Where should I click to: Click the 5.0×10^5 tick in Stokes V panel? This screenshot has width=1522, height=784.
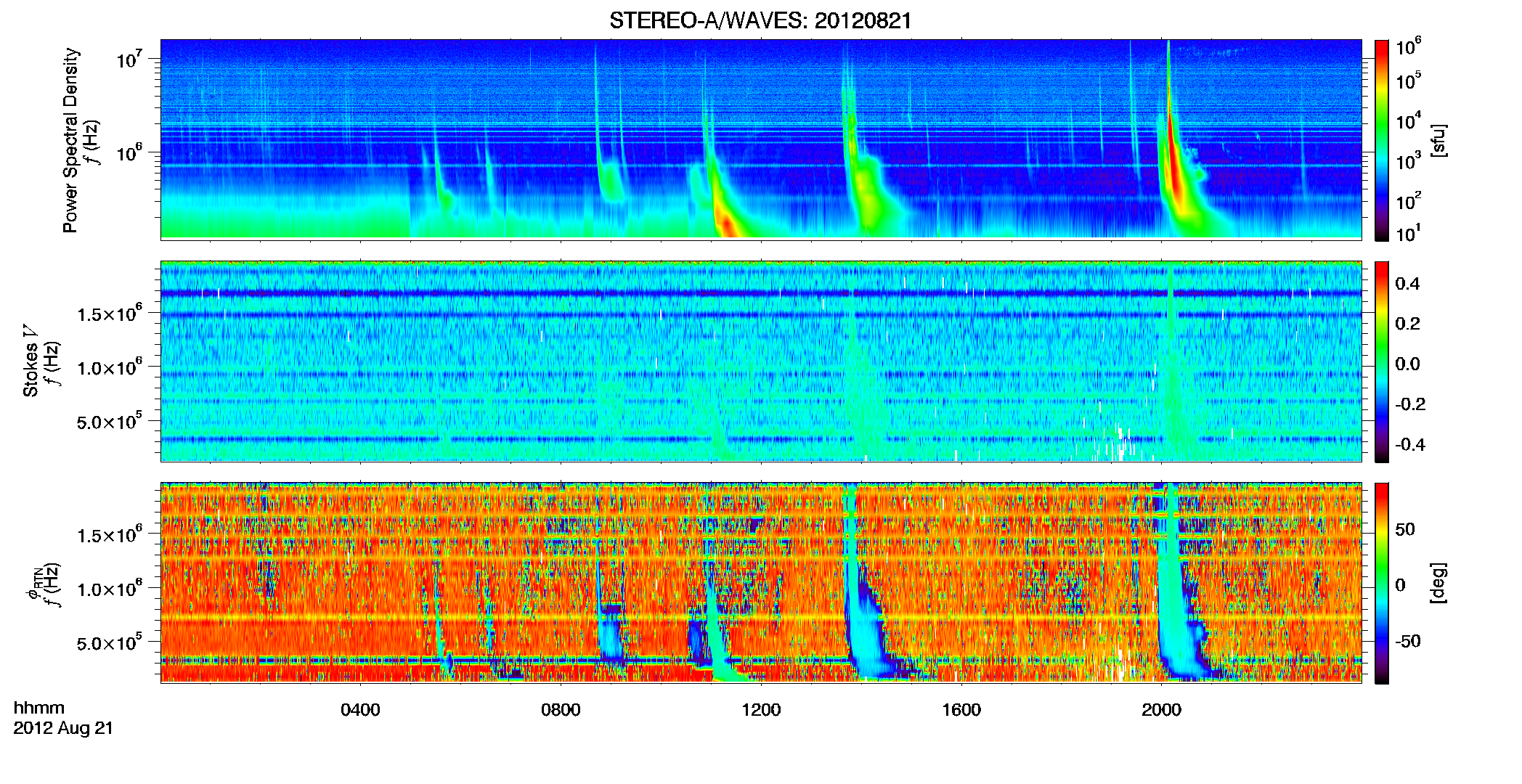pos(110,420)
